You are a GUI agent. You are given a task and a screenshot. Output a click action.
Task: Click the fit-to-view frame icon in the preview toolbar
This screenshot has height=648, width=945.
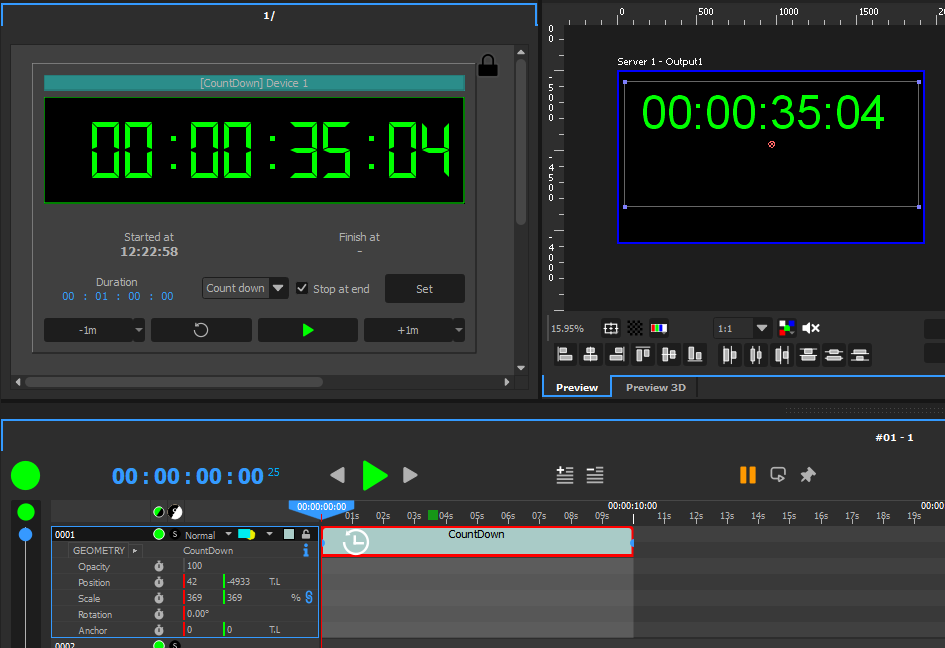(x=611, y=329)
